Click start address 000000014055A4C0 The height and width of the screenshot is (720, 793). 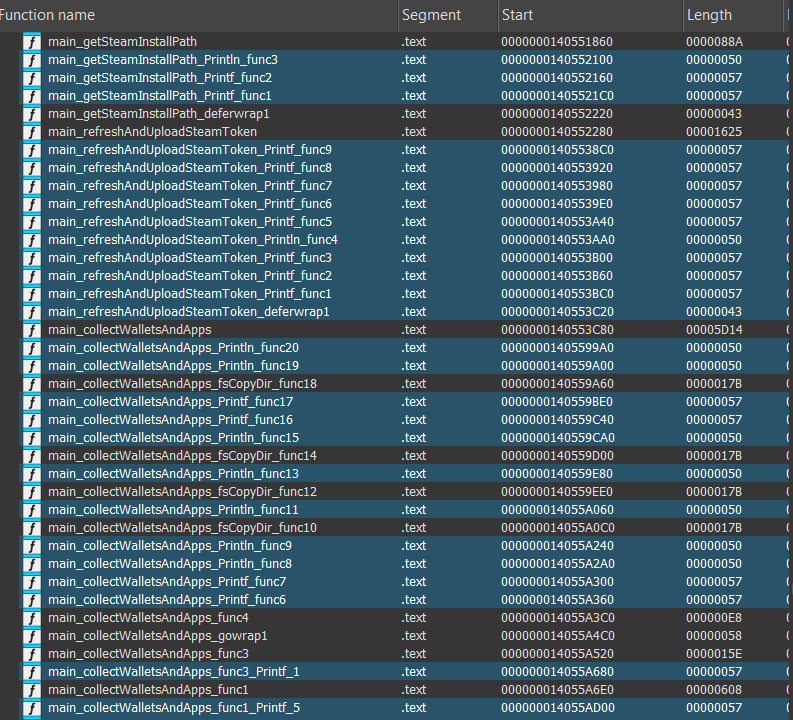[x=557, y=636]
